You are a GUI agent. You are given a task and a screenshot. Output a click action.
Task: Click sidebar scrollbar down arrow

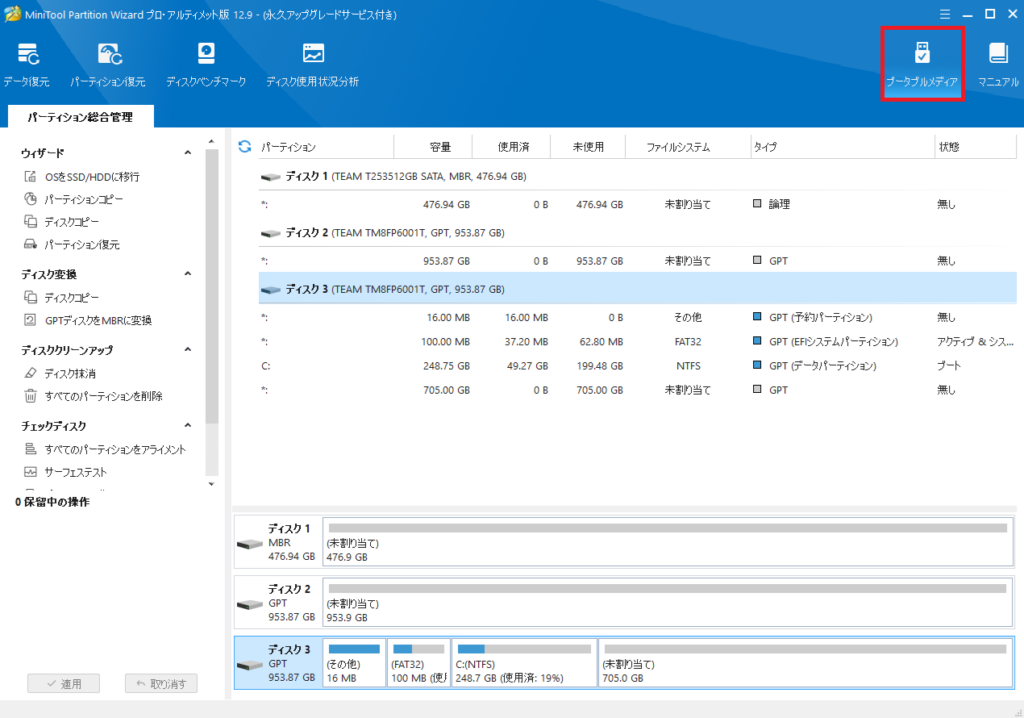pyautogui.click(x=211, y=484)
